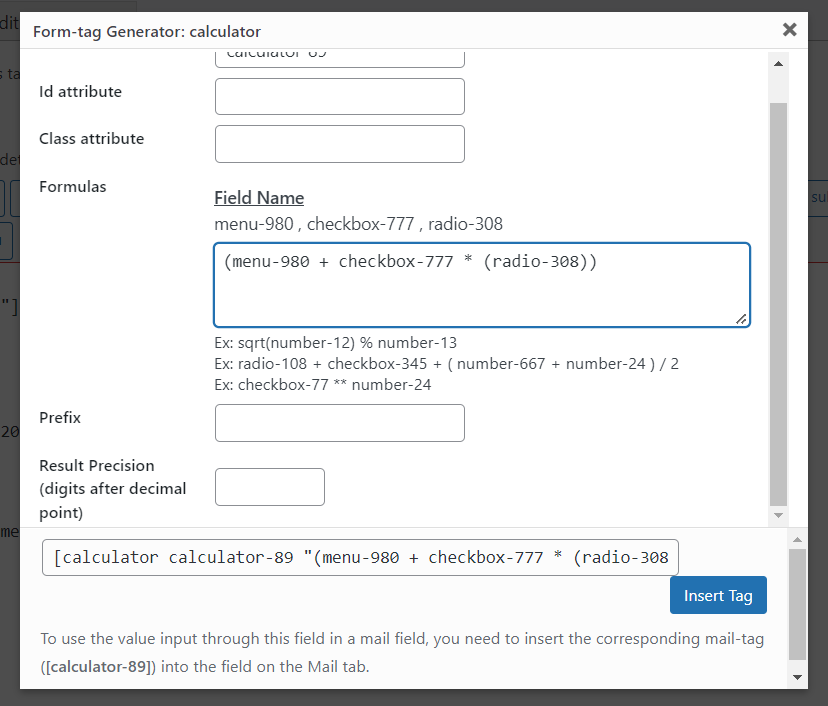Click the 'Ex: sqrt(number-12) % number-13' example
Viewport: 828px width, 706px height.
[335, 343]
